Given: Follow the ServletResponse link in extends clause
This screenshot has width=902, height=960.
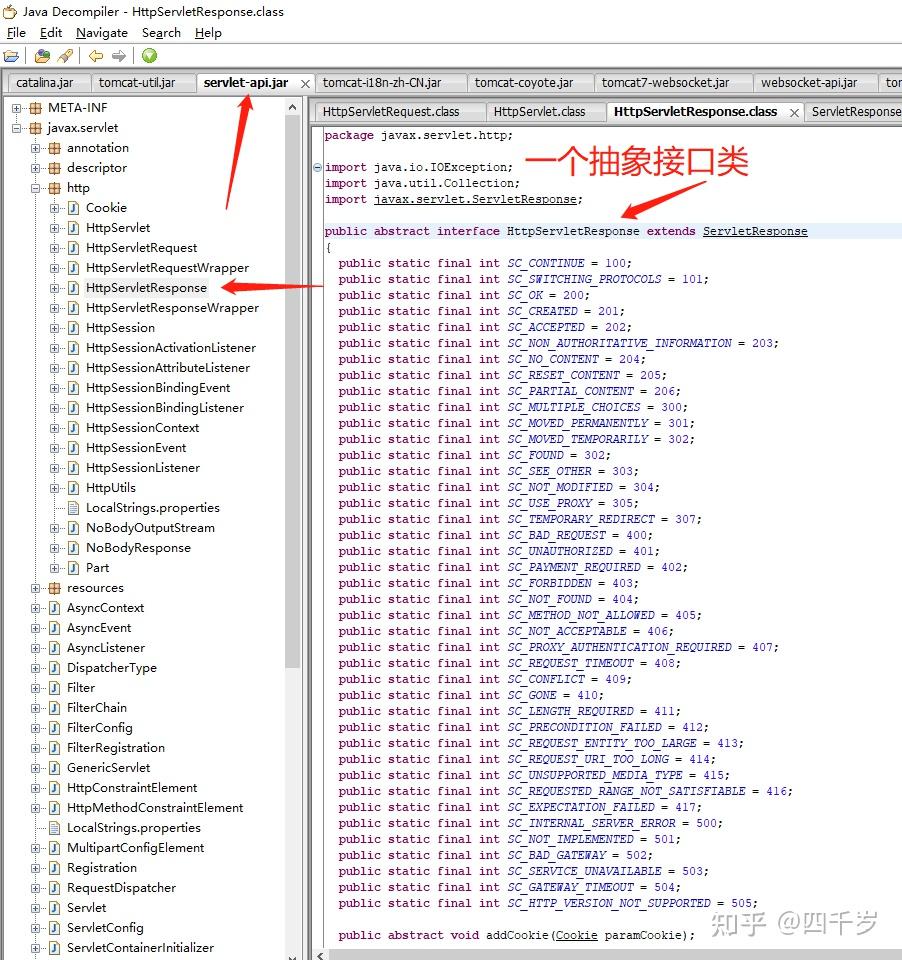Looking at the screenshot, I should [x=755, y=231].
